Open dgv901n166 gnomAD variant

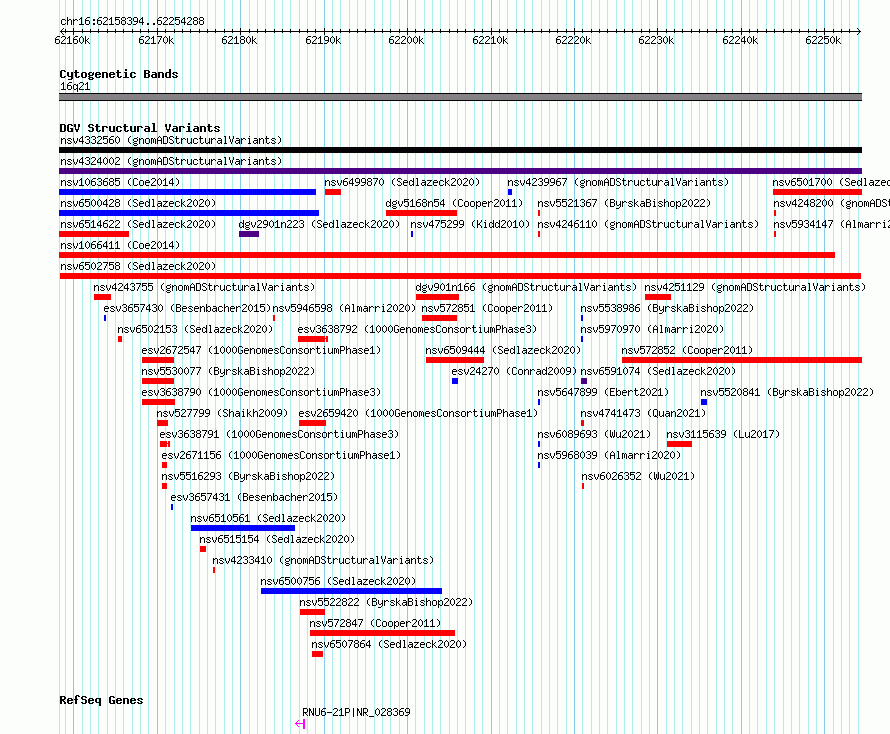click(x=526, y=287)
